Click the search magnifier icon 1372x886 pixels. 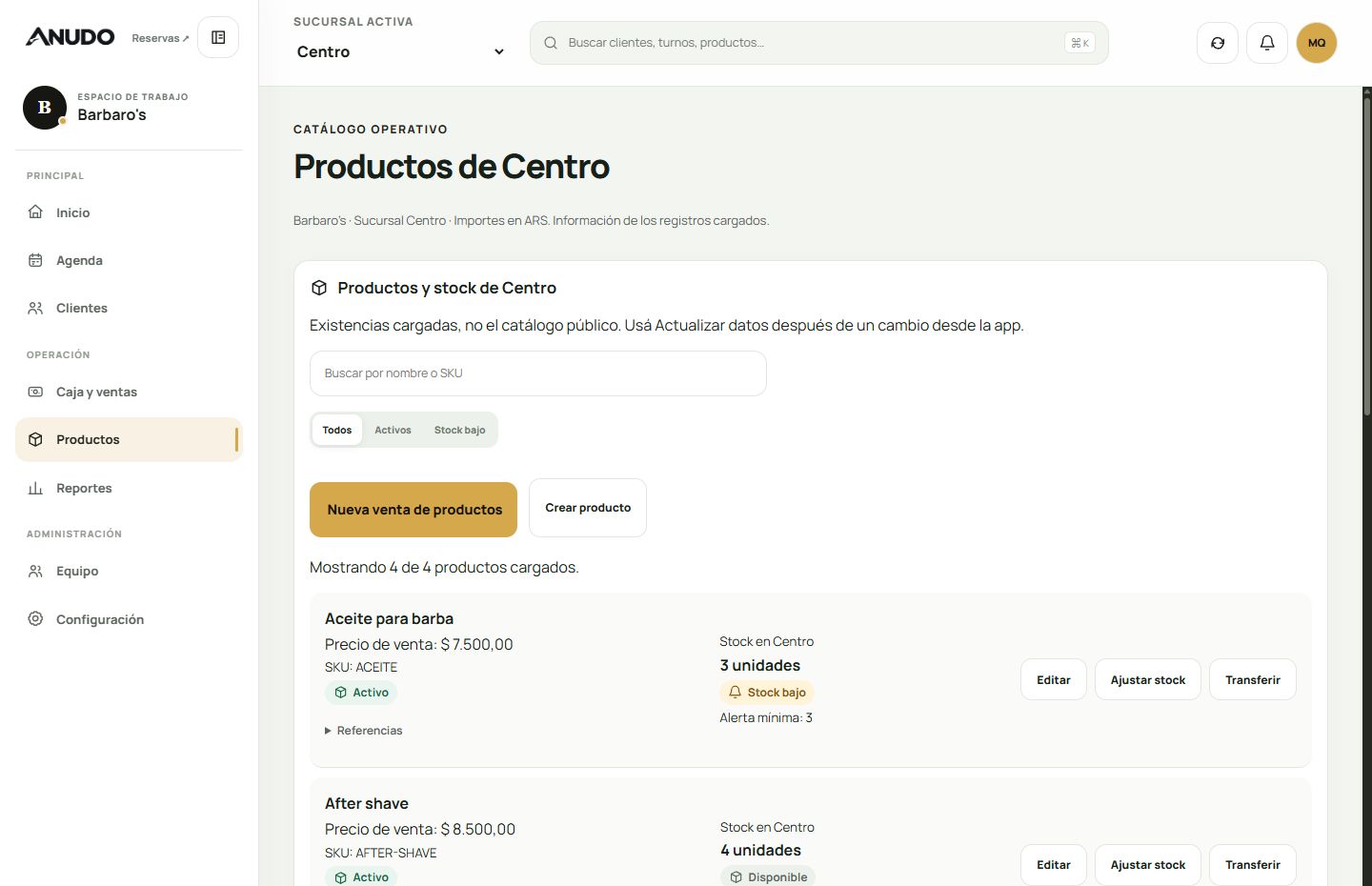(x=551, y=43)
